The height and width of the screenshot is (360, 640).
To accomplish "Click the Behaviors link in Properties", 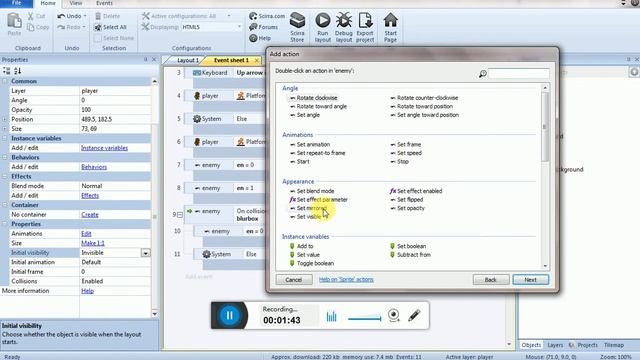I will 94,167.
